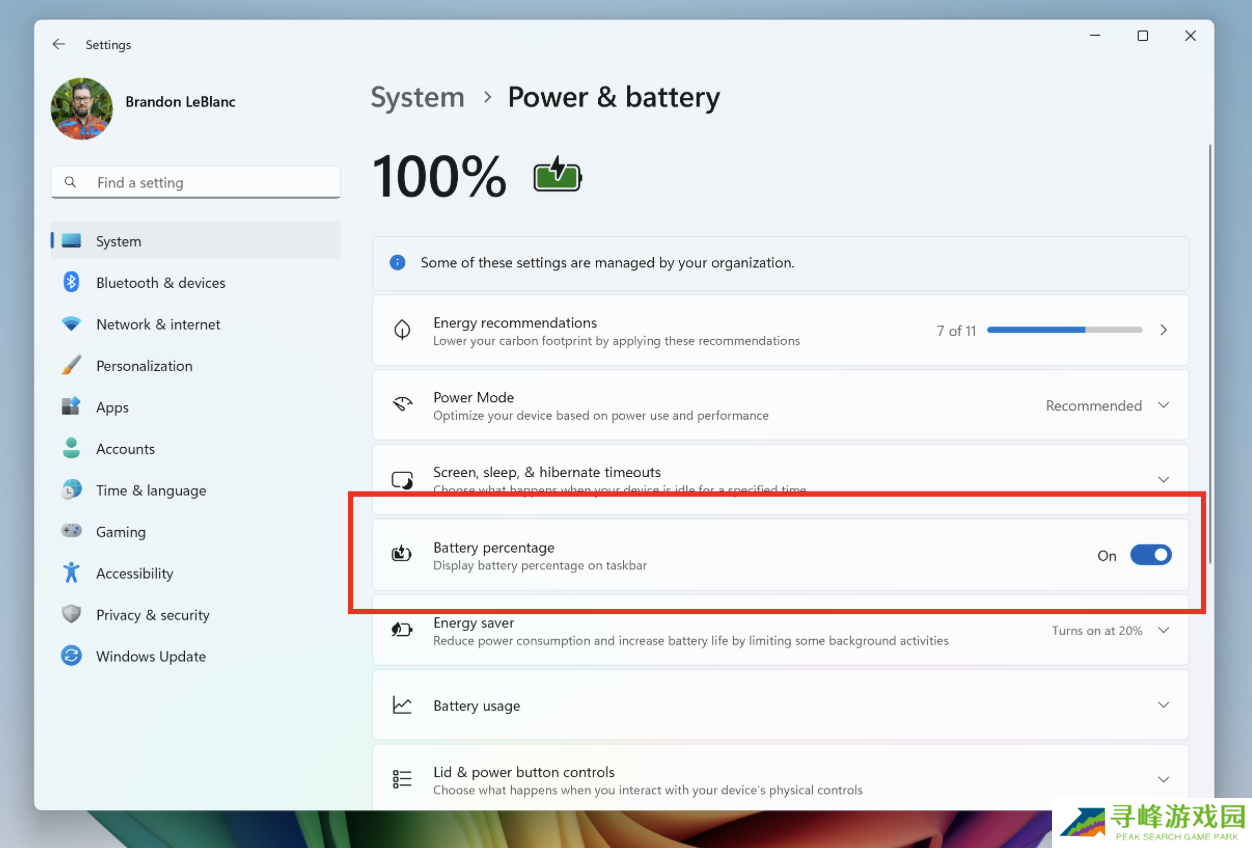
Task: Open the Apps settings category
Action: 112,408
